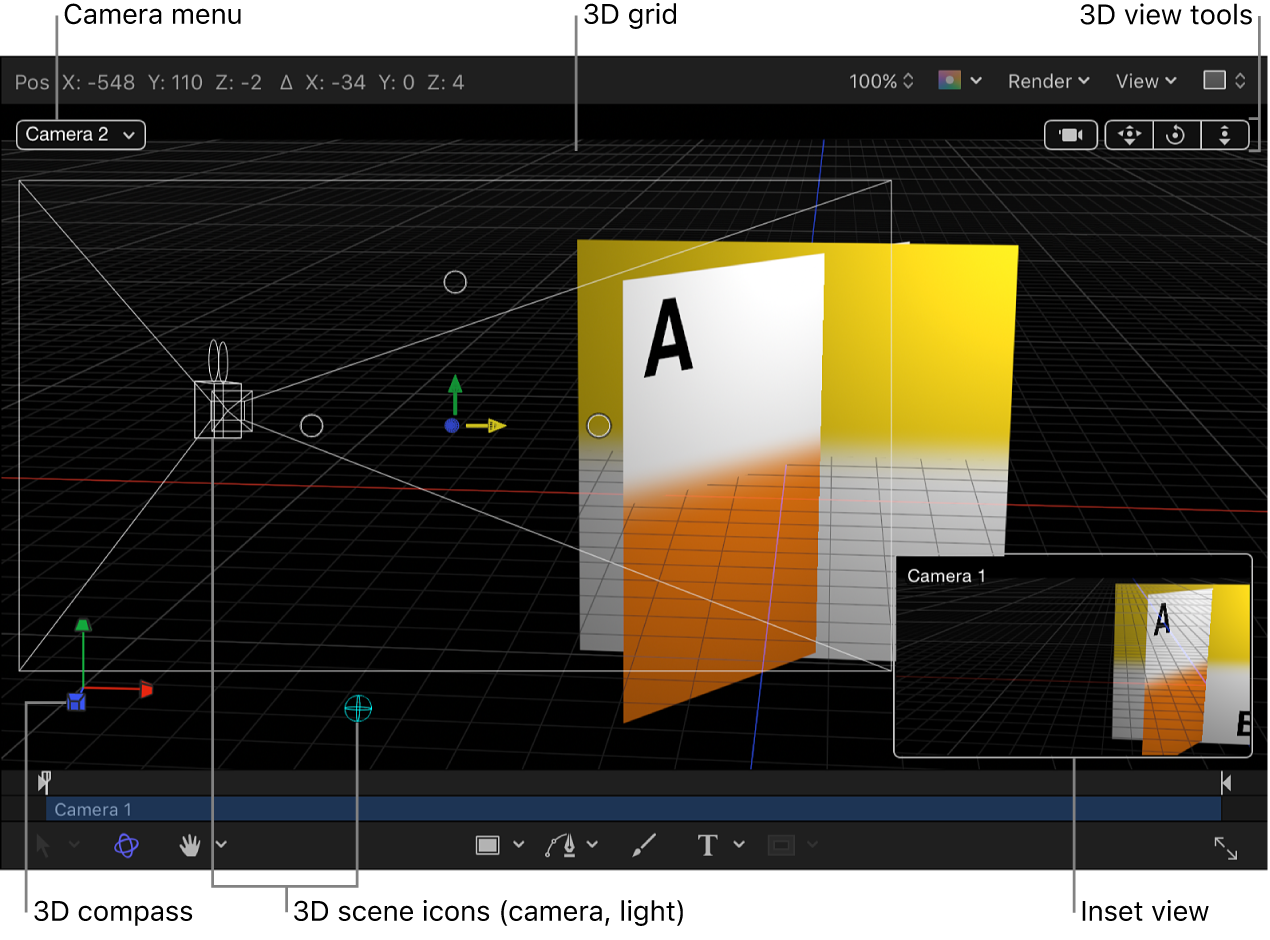
Task: Select the Text tool
Action: pyautogui.click(x=706, y=845)
